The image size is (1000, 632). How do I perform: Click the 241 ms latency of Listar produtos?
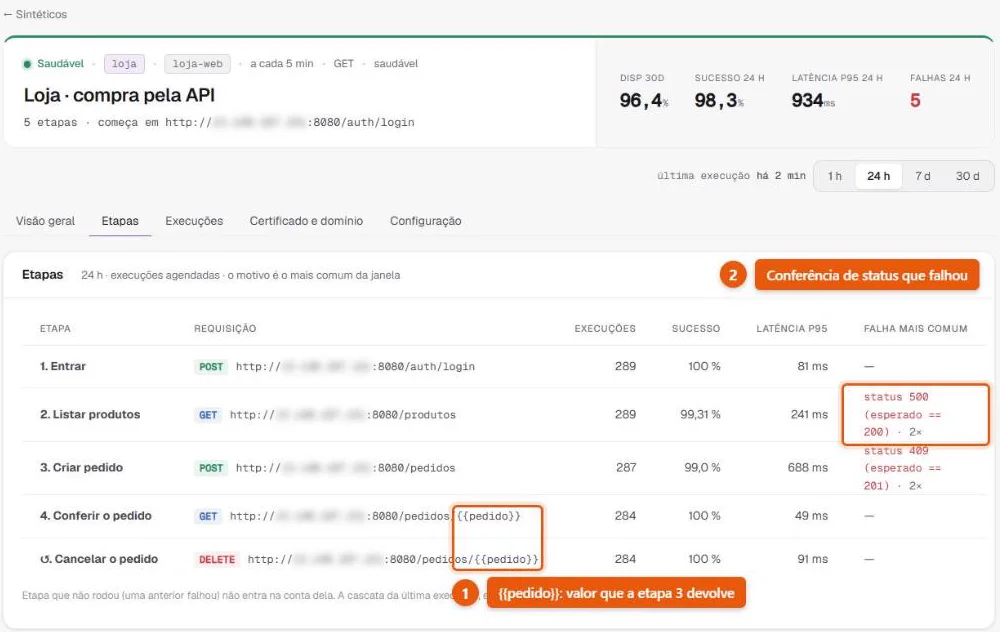click(x=809, y=415)
